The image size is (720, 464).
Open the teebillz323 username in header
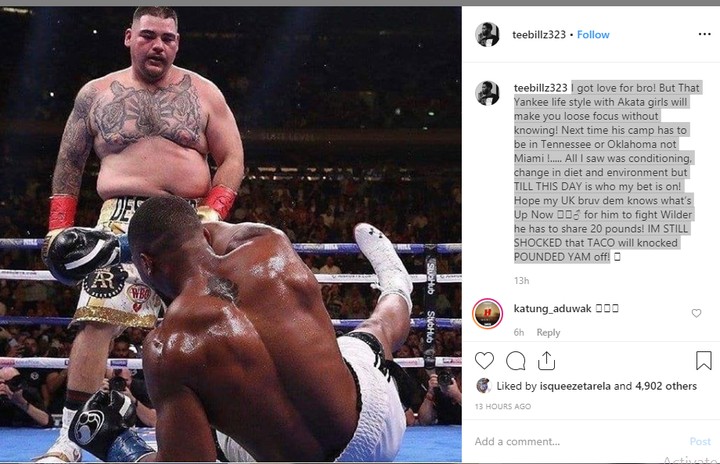click(539, 34)
